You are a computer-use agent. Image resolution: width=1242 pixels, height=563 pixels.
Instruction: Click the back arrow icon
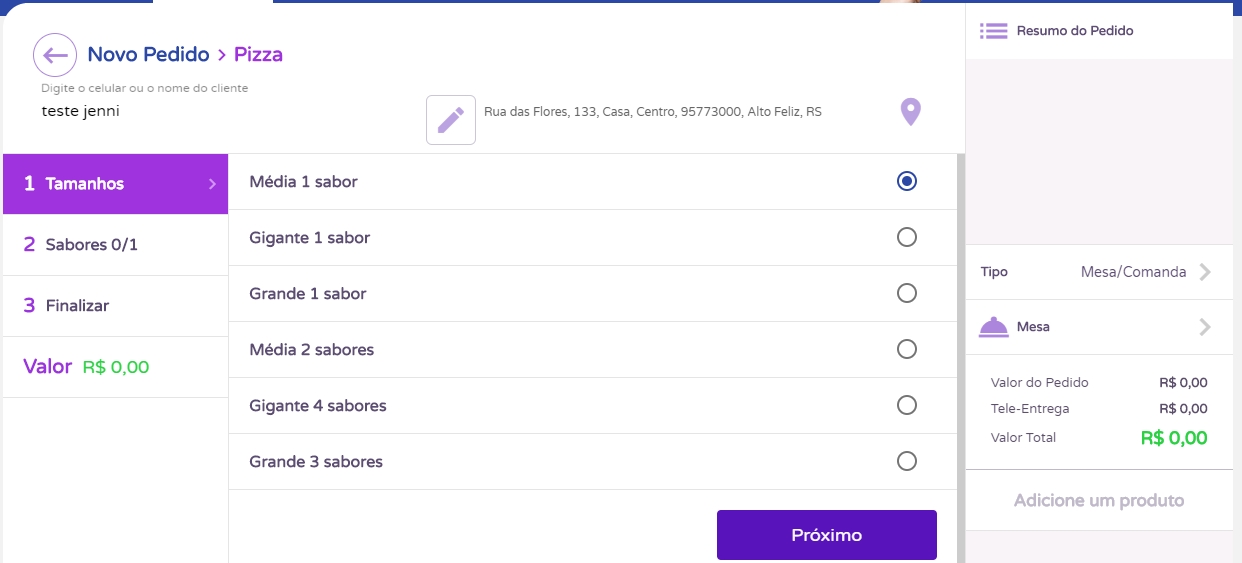55,55
